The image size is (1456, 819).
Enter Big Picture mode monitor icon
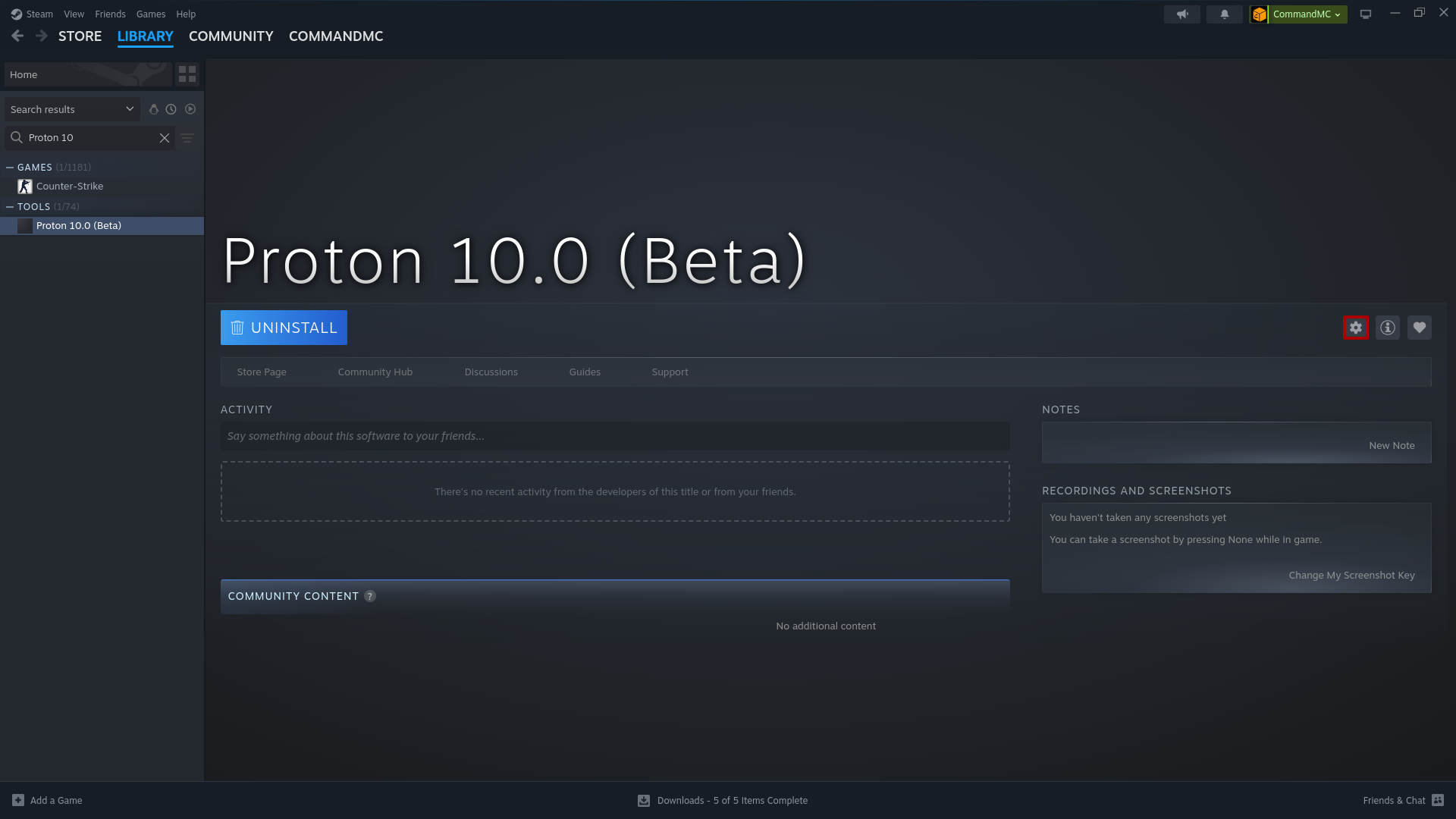pyautogui.click(x=1365, y=14)
